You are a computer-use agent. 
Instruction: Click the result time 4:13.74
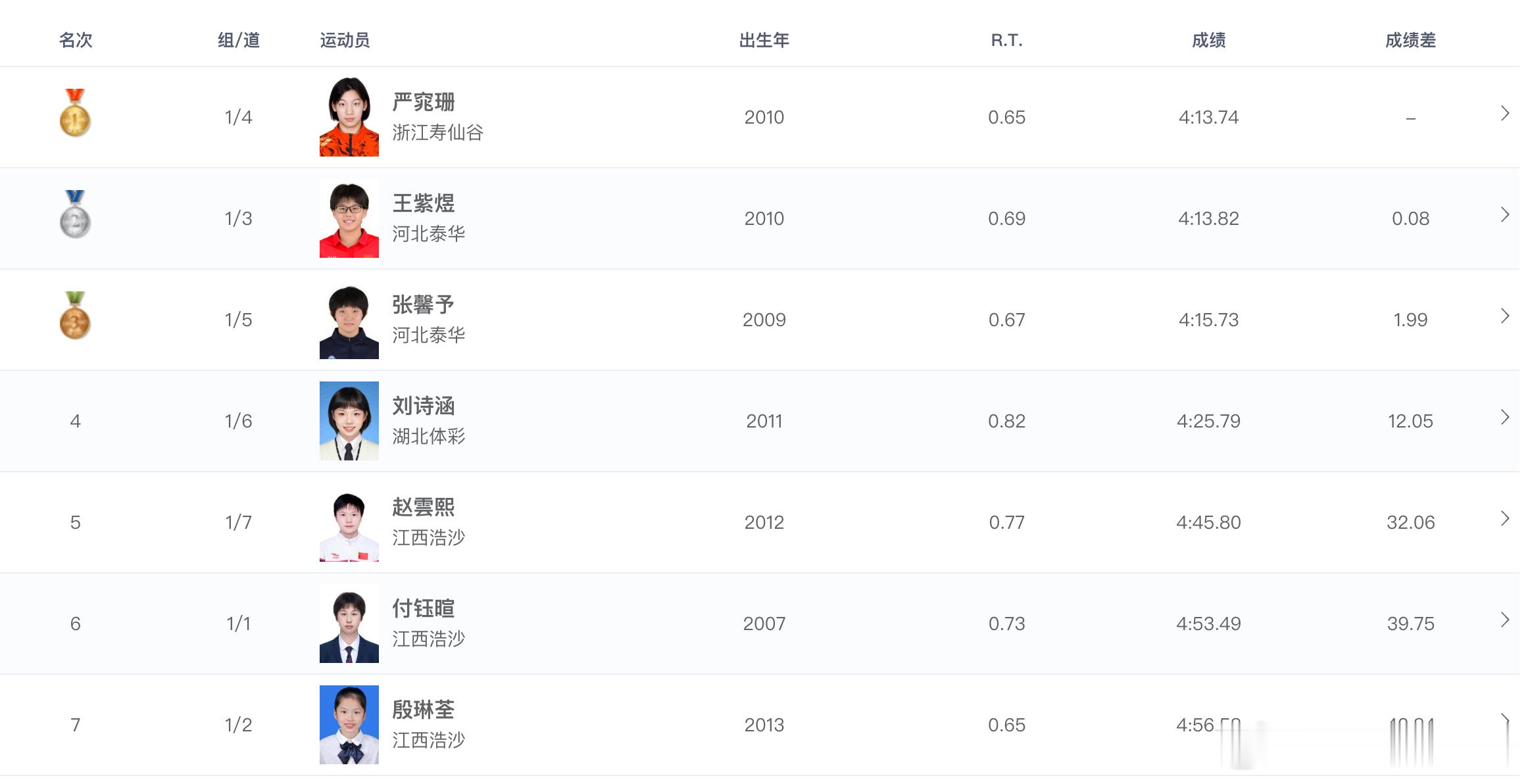point(1209,117)
